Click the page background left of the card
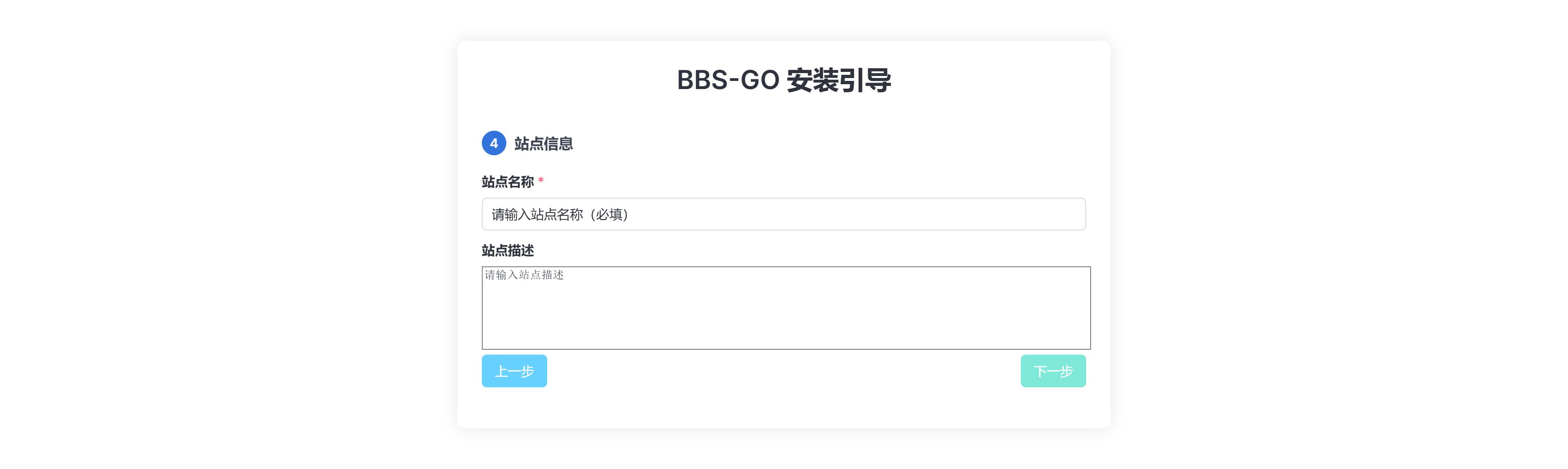Image resolution: width=1568 pixels, height=469 pixels. click(x=228, y=234)
